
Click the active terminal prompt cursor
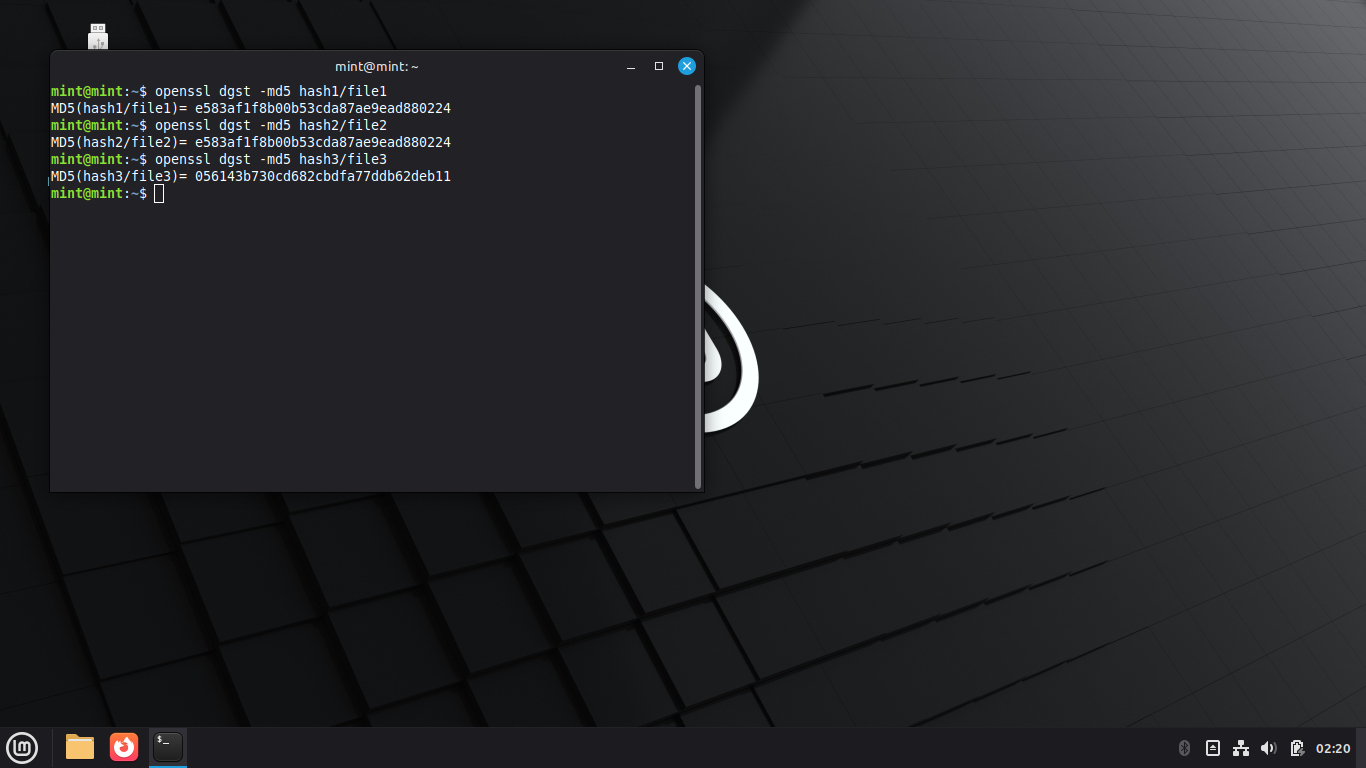click(159, 193)
